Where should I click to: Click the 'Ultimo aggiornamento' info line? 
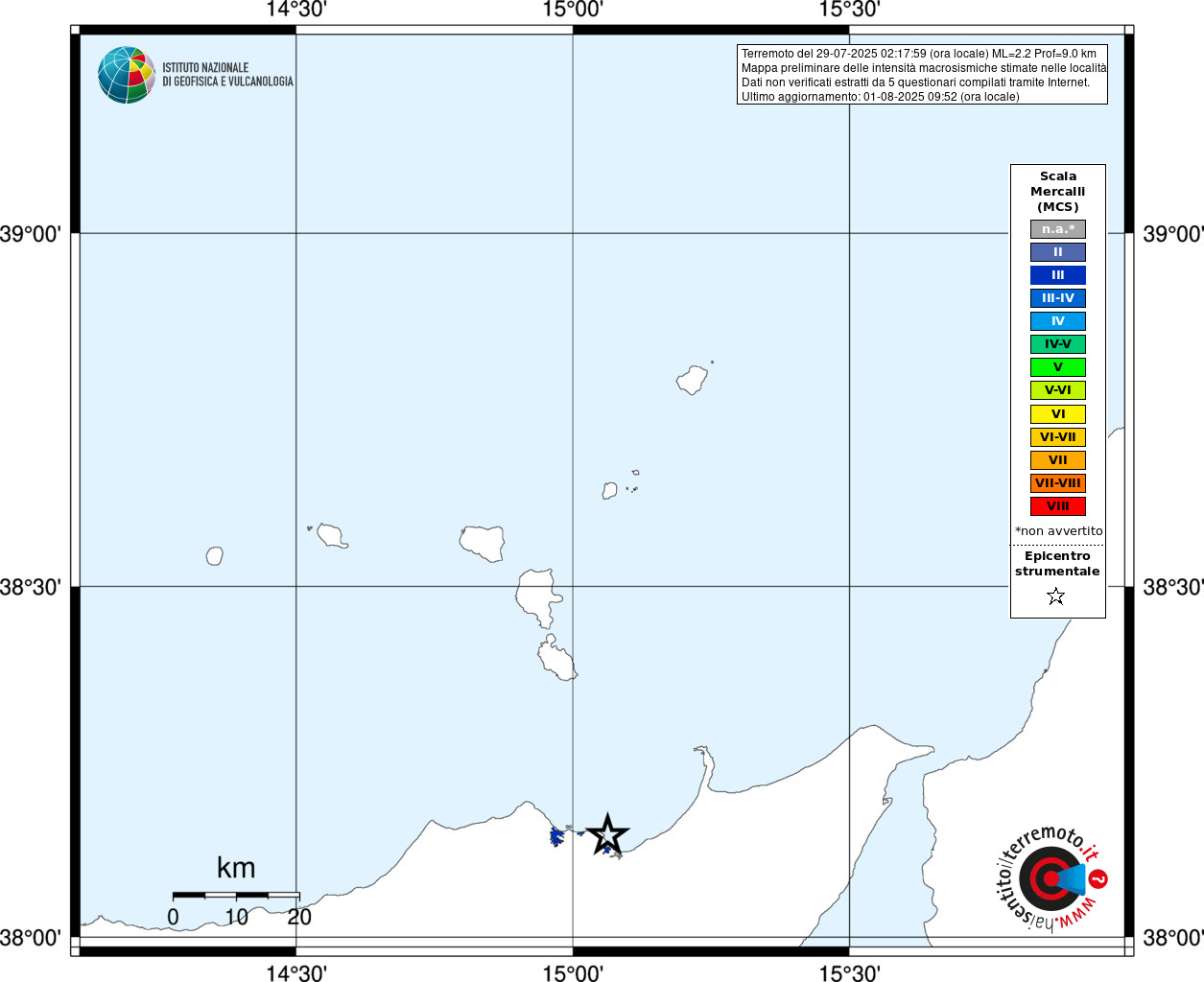pos(880,97)
